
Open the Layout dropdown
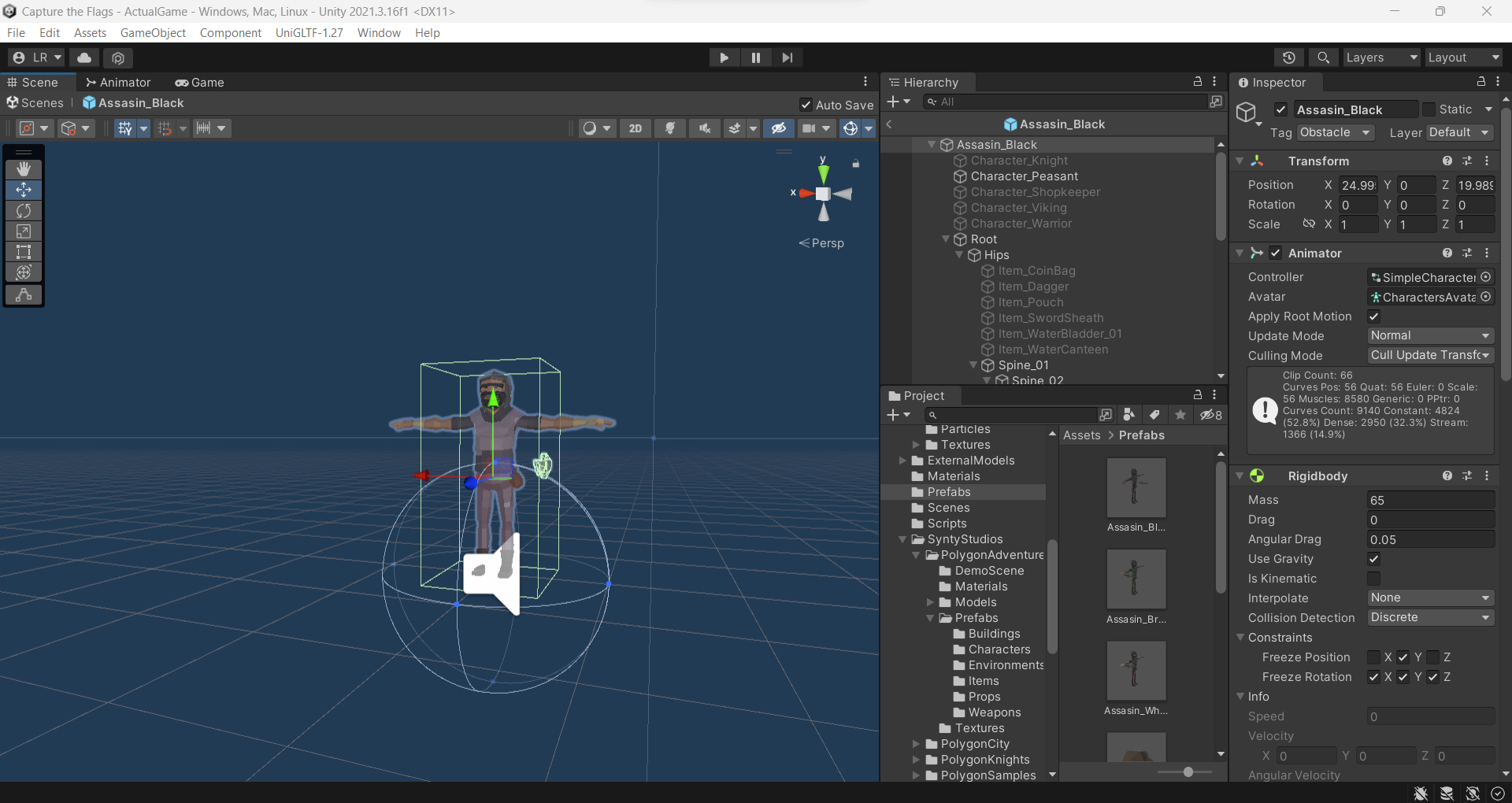tap(1462, 57)
